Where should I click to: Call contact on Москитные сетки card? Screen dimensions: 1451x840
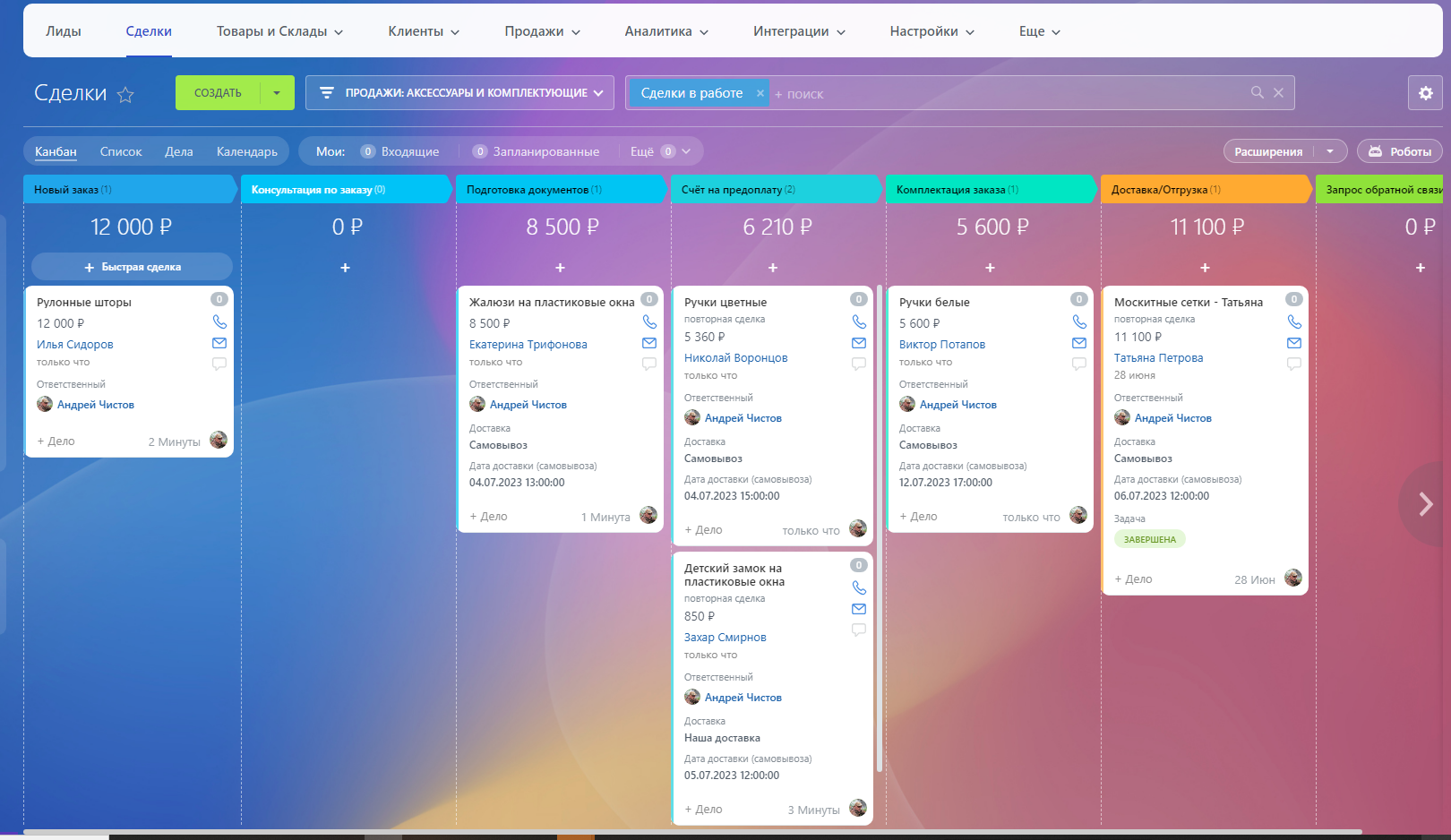[x=1294, y=321]
